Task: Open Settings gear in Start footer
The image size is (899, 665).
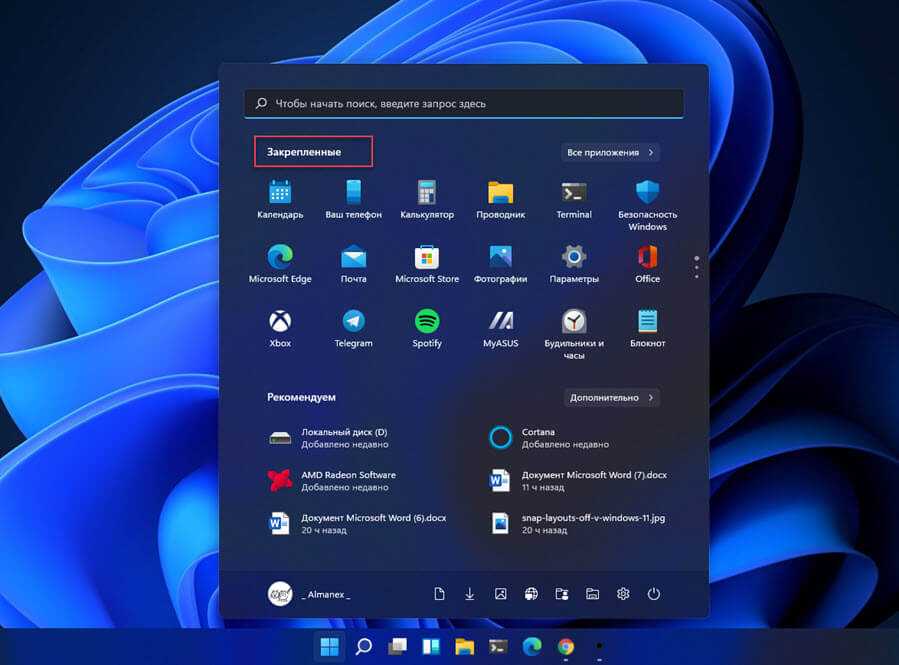Action: click(x=623, y=594)
